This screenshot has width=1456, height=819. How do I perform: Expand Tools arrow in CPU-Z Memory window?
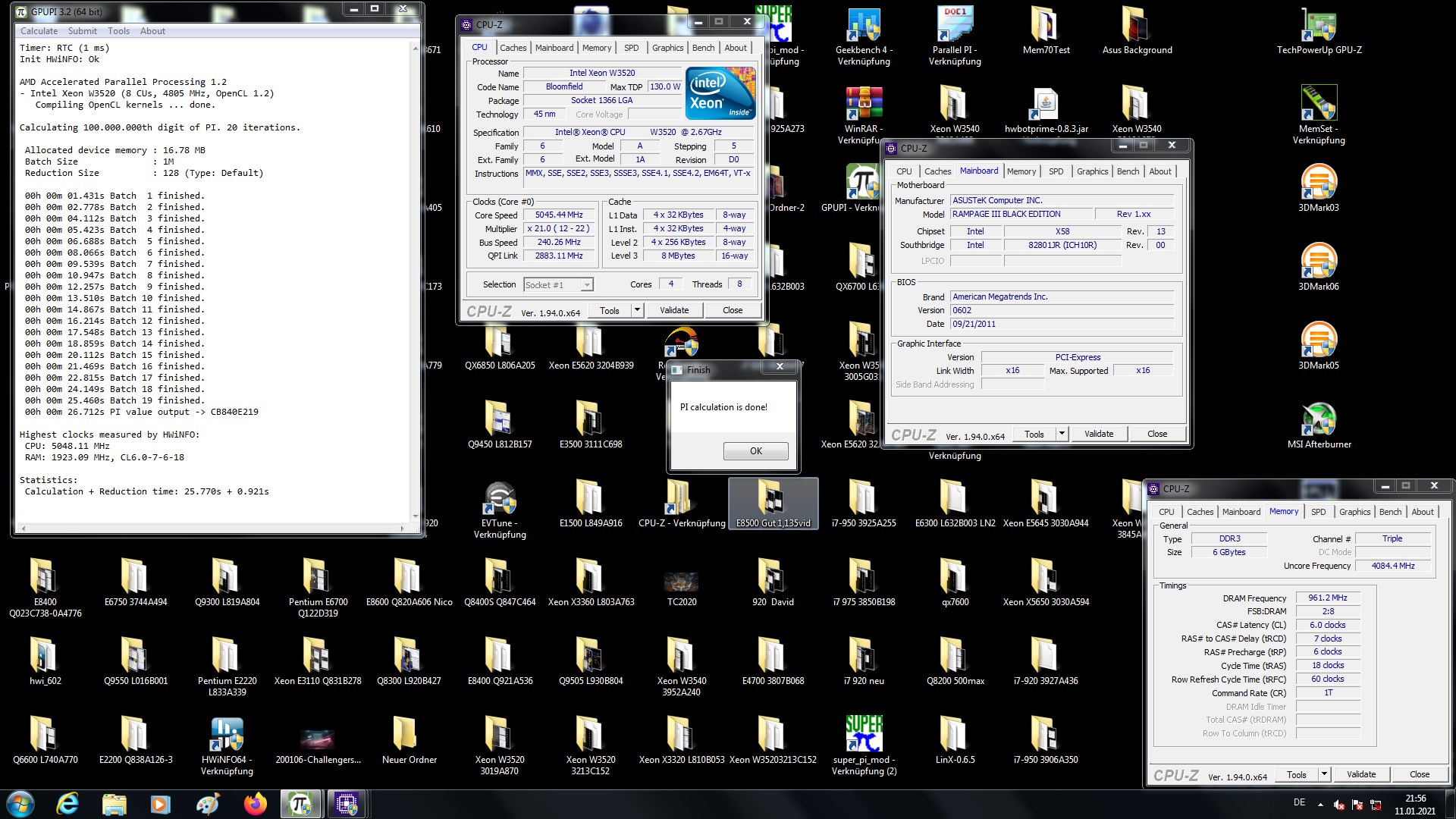(x=1324, y=774)
